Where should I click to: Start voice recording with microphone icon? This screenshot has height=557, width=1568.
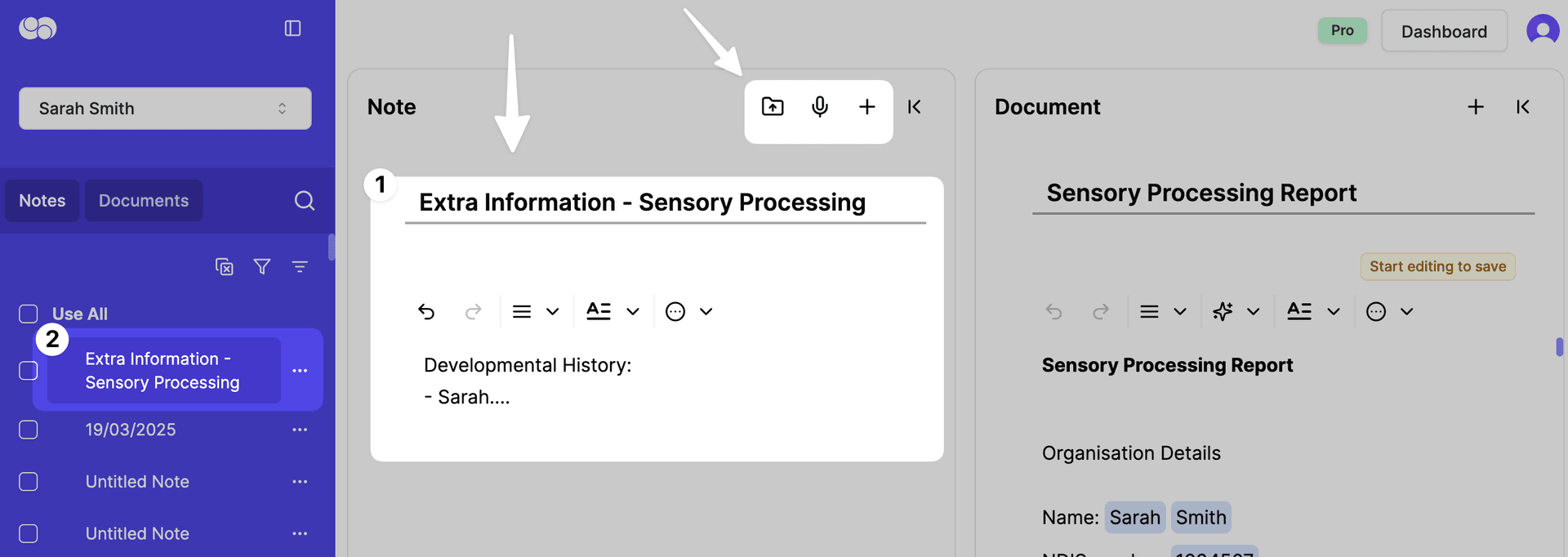click(820, 107)
